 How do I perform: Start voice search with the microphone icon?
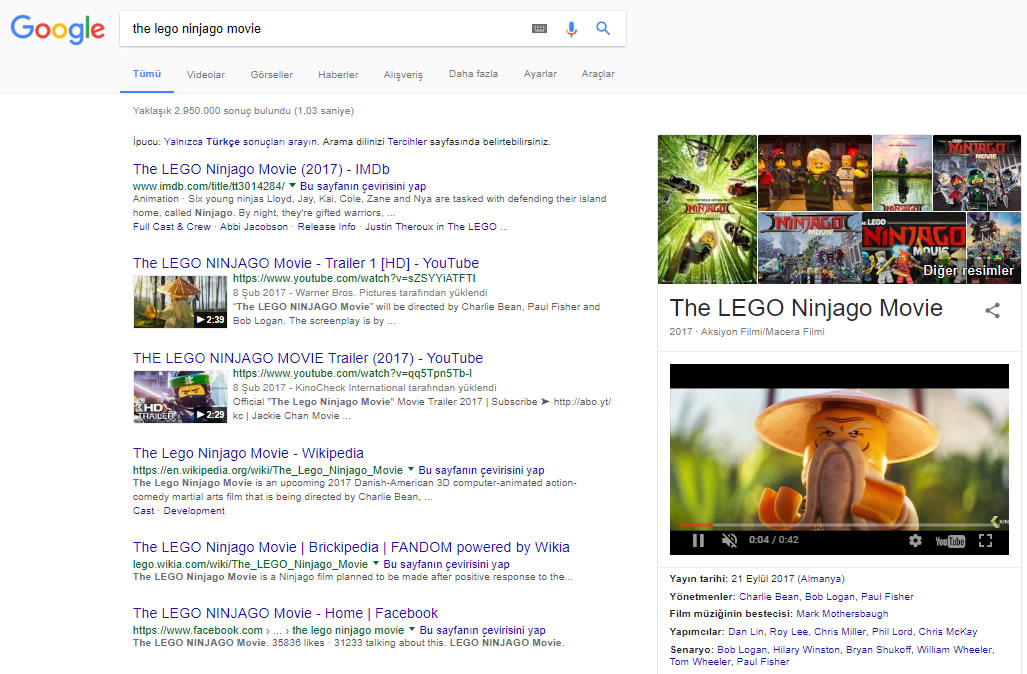pyautogui.click(x=571, y=29)
